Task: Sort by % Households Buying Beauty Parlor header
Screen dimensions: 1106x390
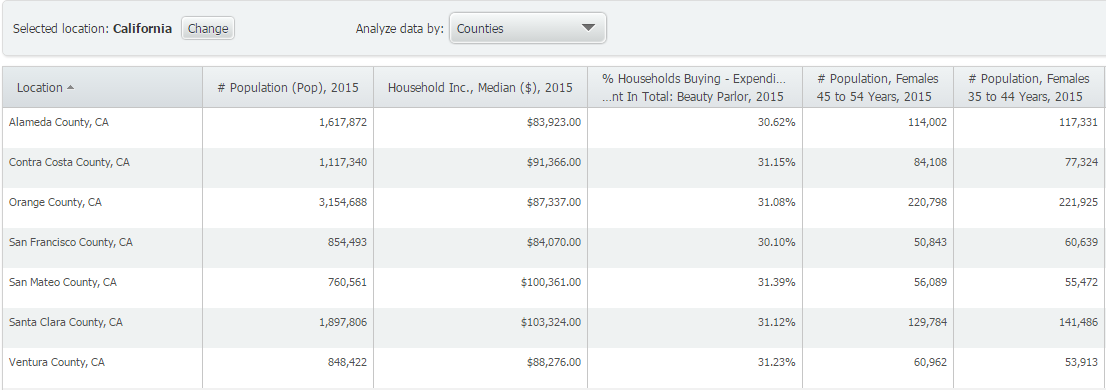Action: coord(695,87)
